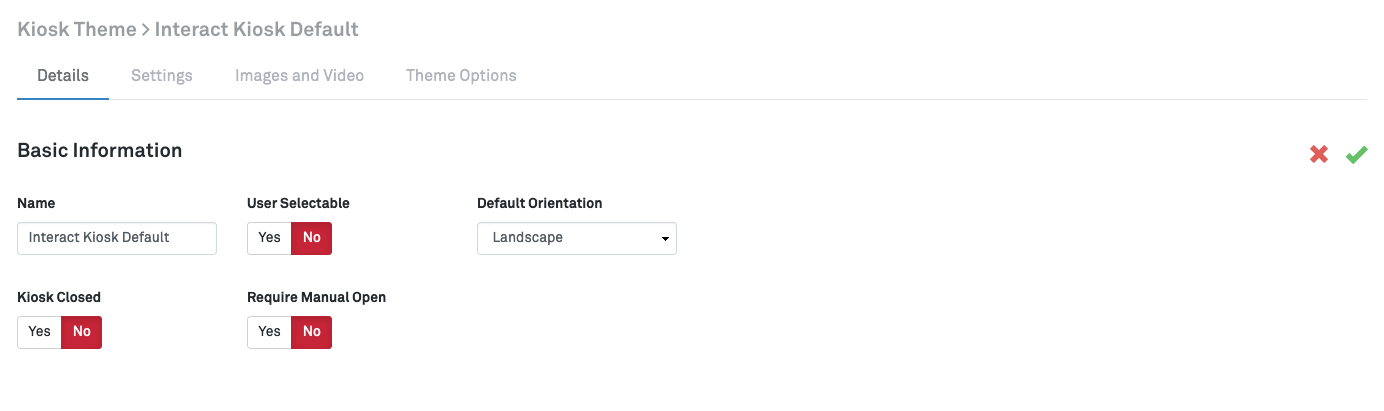Click the Name field label
1384x411 pixels.
pyautogui.click(x=36, y=203)
